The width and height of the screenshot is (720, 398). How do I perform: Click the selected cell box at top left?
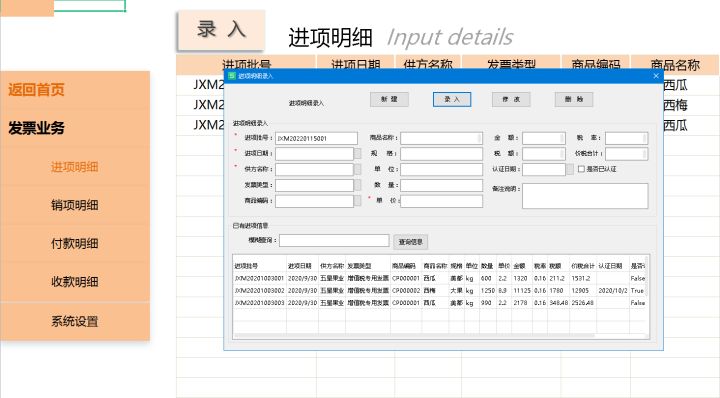point(90,6)
